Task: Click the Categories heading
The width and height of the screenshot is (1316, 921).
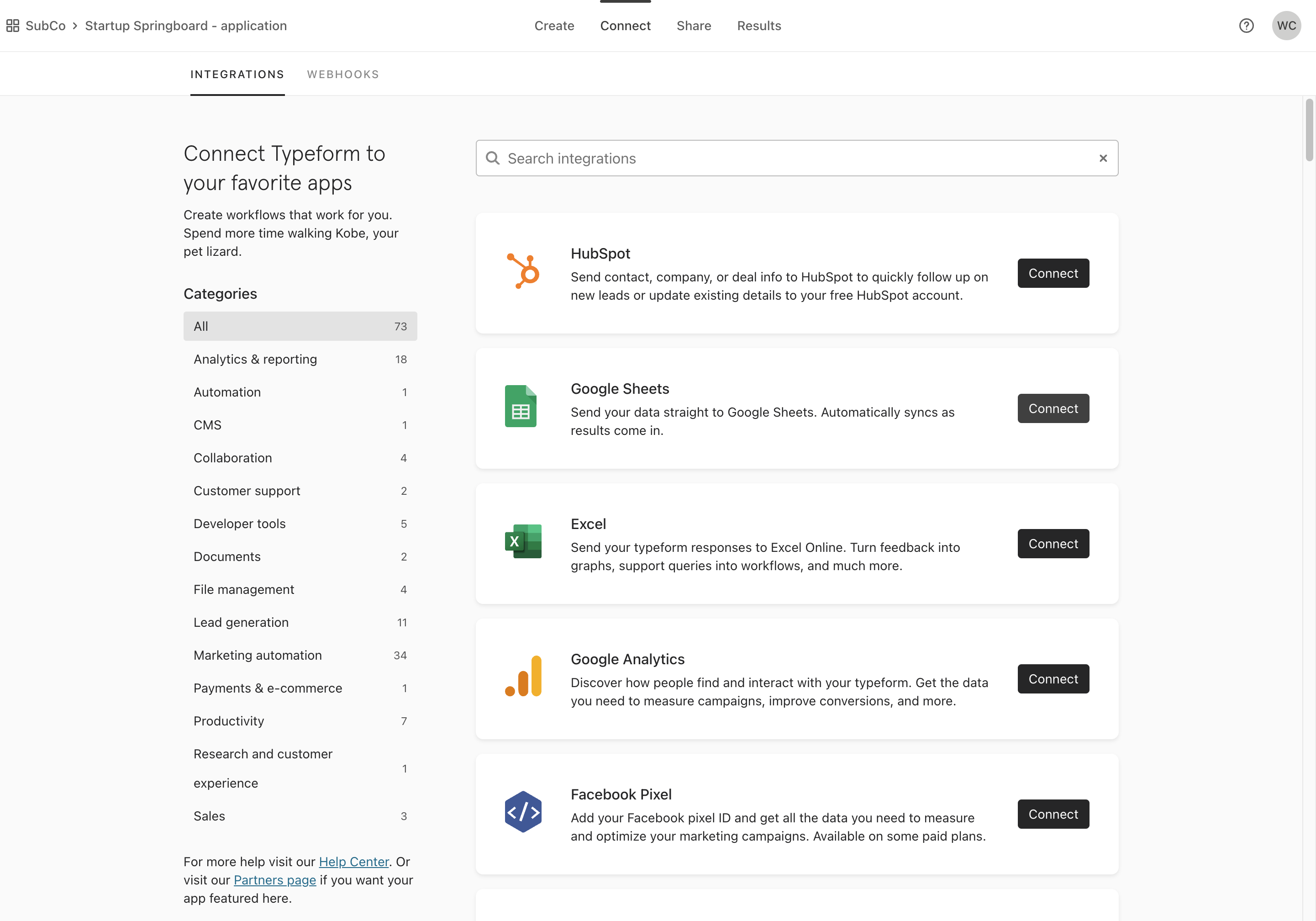Action: (220, 294)
